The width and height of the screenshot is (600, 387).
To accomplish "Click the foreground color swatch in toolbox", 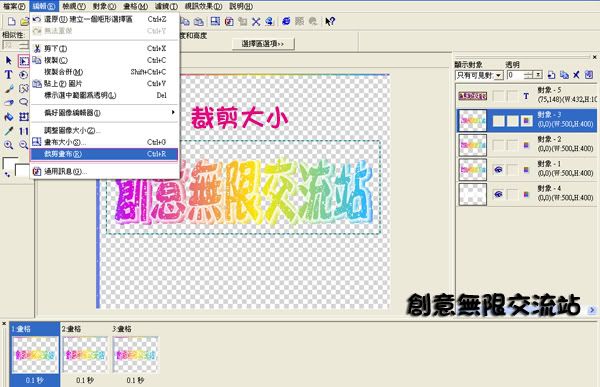I will coord(10,163).
